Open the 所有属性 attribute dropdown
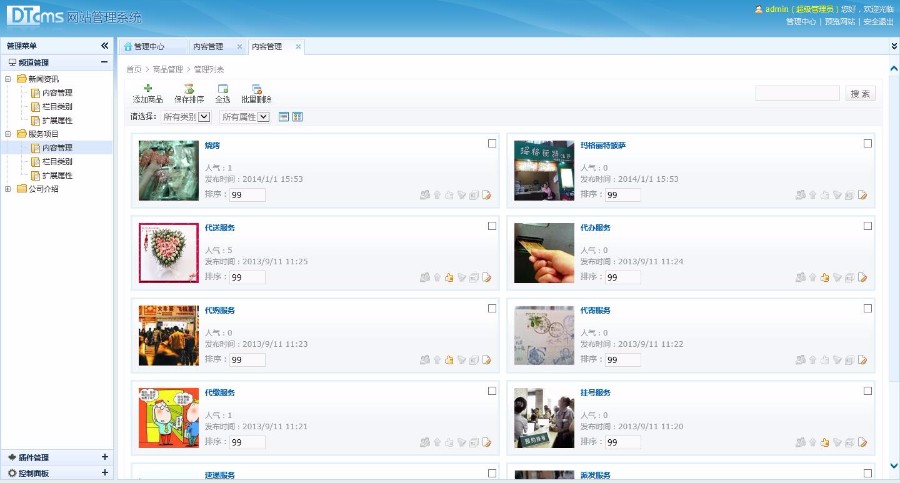900x483 pixels. tap(245, 117)
